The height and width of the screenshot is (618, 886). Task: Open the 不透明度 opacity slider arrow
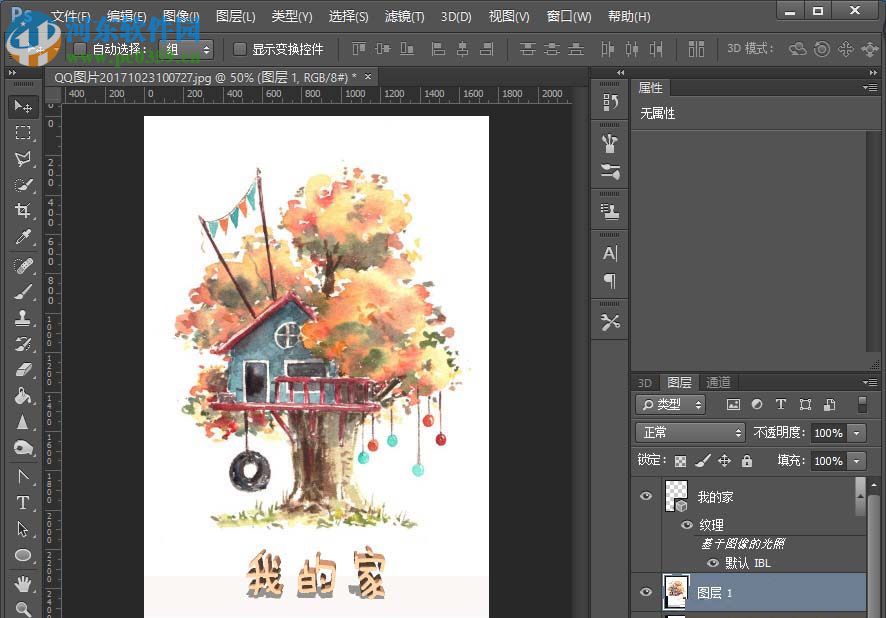[x=856, y=433]
